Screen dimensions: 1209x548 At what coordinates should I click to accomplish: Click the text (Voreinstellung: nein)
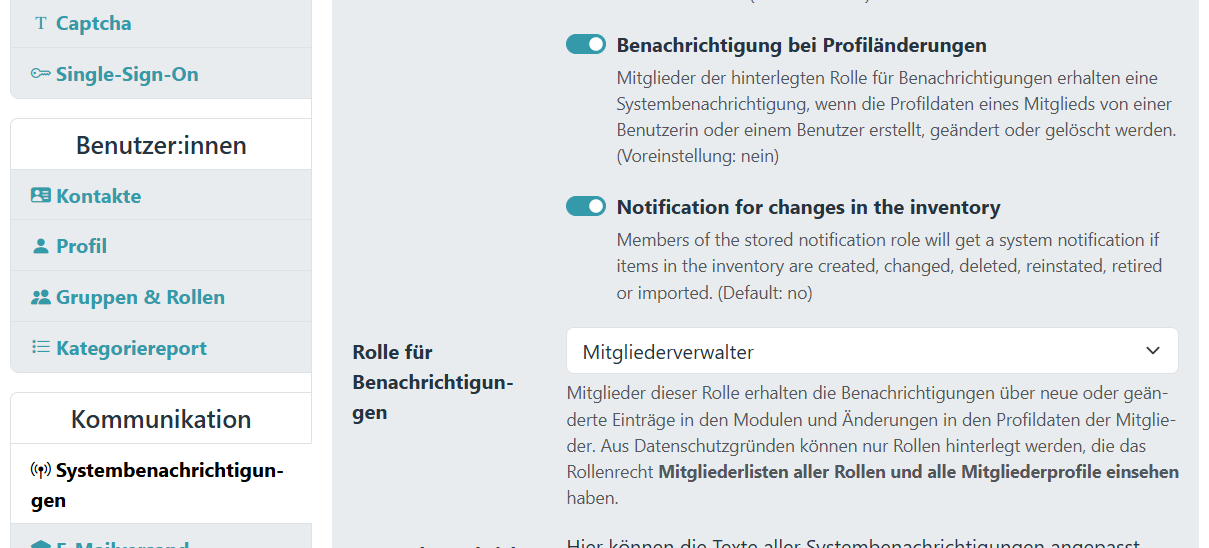tap(698, 156)
